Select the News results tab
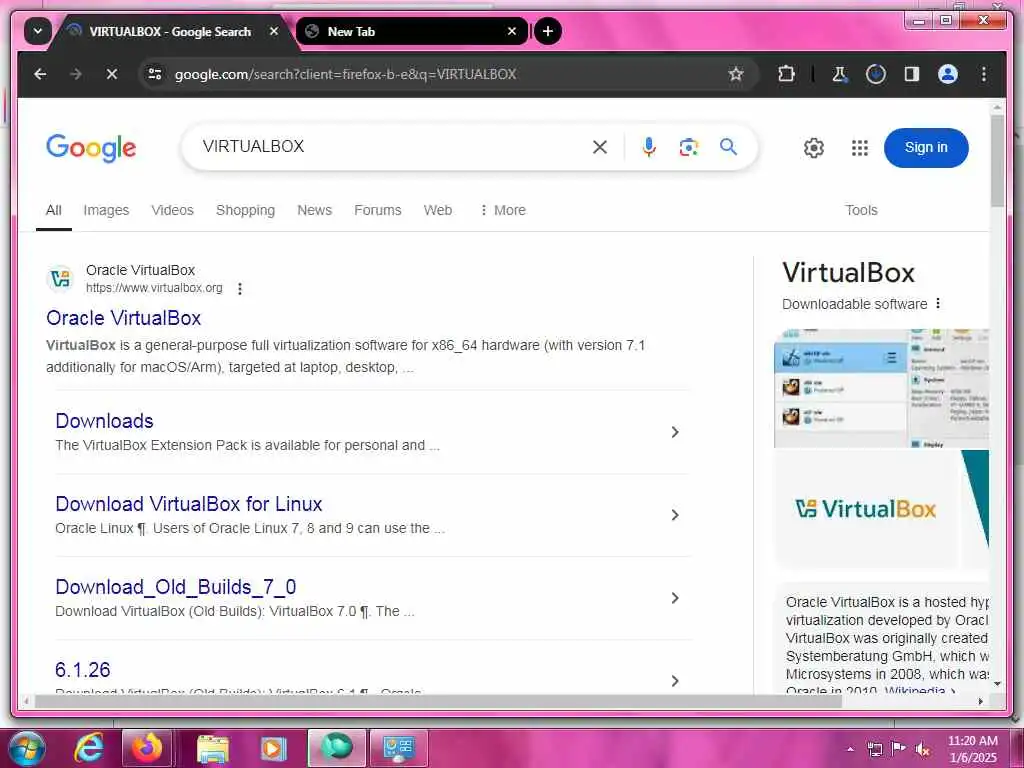This screenshot has width=1024, height=768. click(x=314, y=210)
